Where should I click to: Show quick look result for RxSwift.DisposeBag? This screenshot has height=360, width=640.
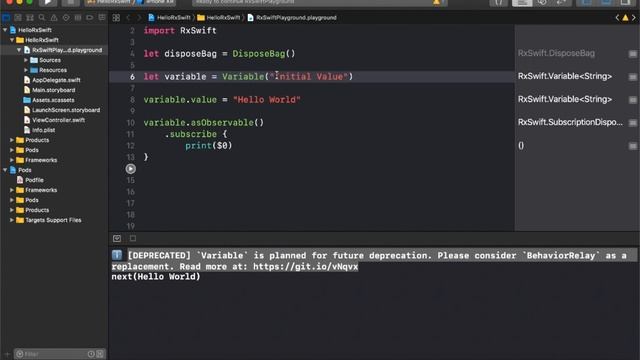pyautogui.click(x=633, y=53)
